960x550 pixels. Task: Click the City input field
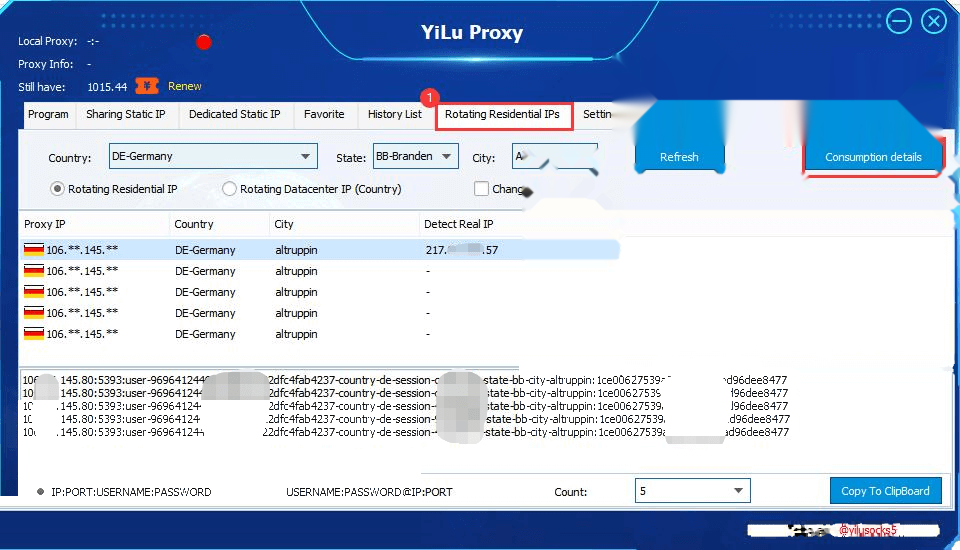(555, 156)
